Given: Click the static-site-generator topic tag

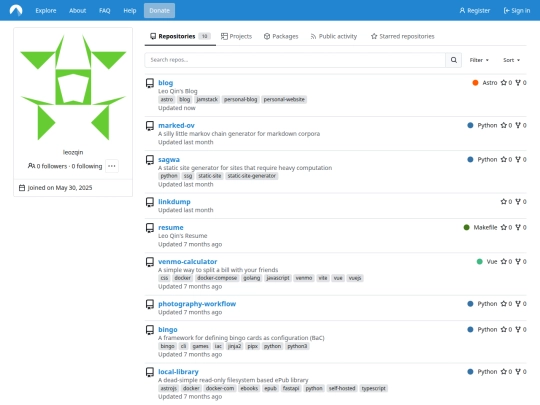Looking at the screenshot, I should pyautogui.click(x=252, y=176).
